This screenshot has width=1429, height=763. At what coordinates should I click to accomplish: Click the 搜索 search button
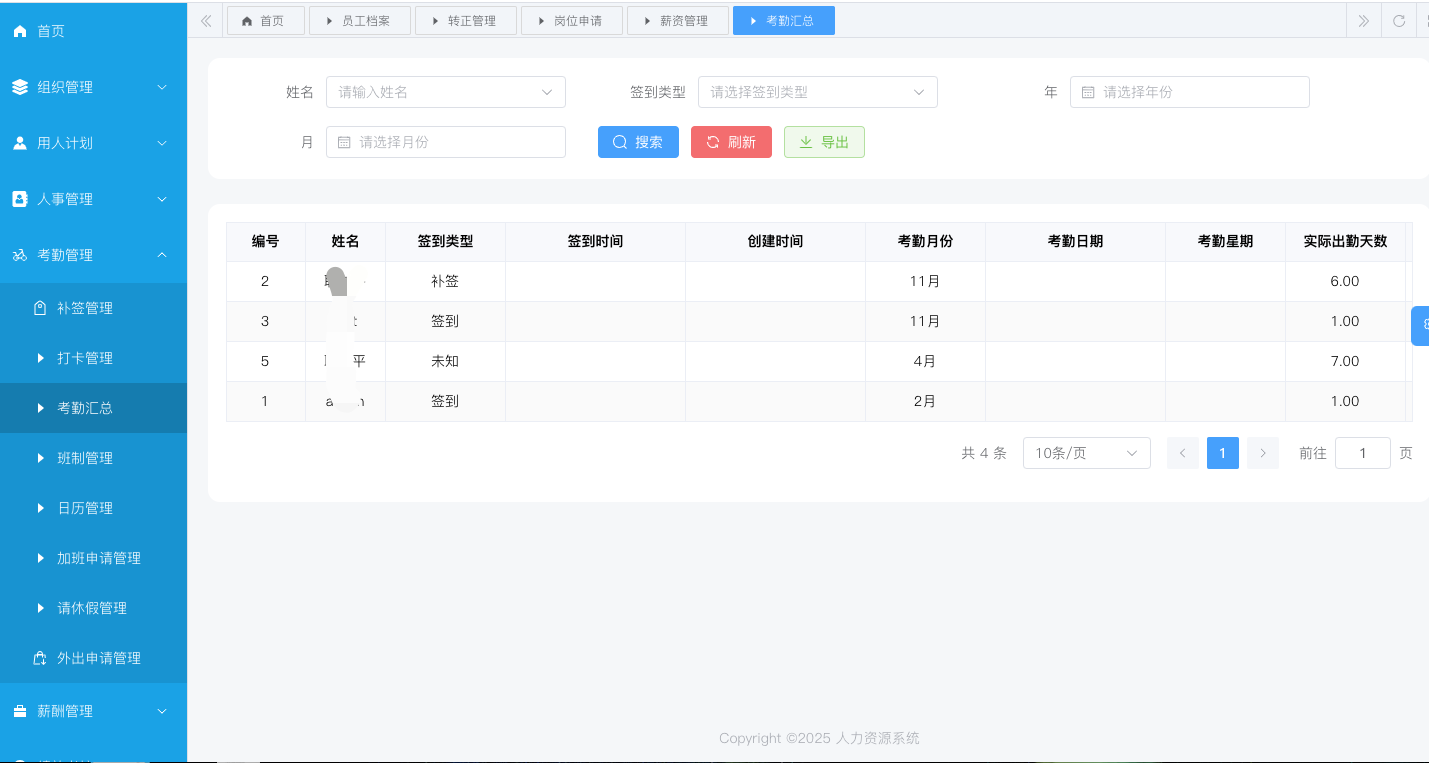click(638, 141)
